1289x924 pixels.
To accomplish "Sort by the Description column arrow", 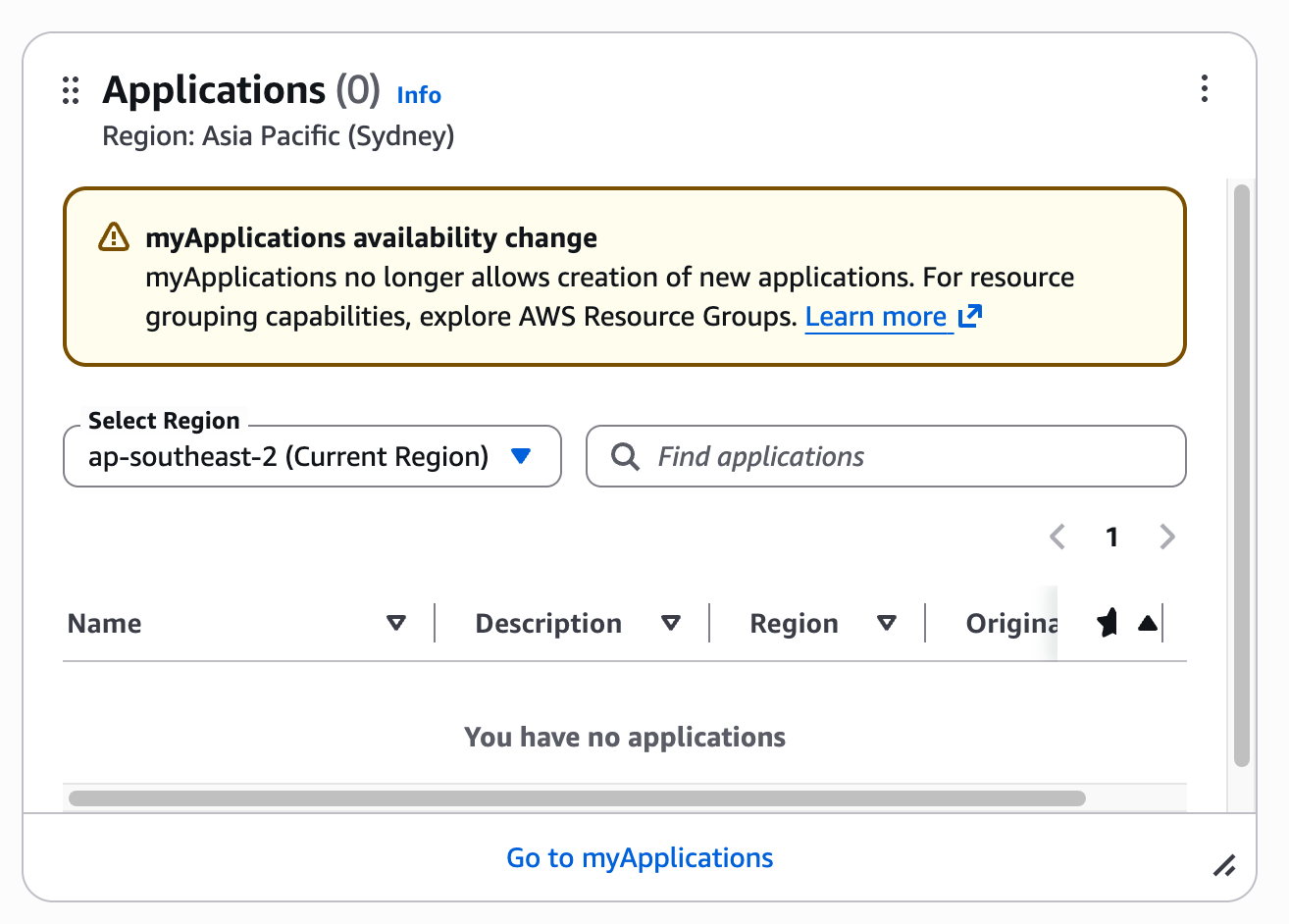I will pos(671,623).
